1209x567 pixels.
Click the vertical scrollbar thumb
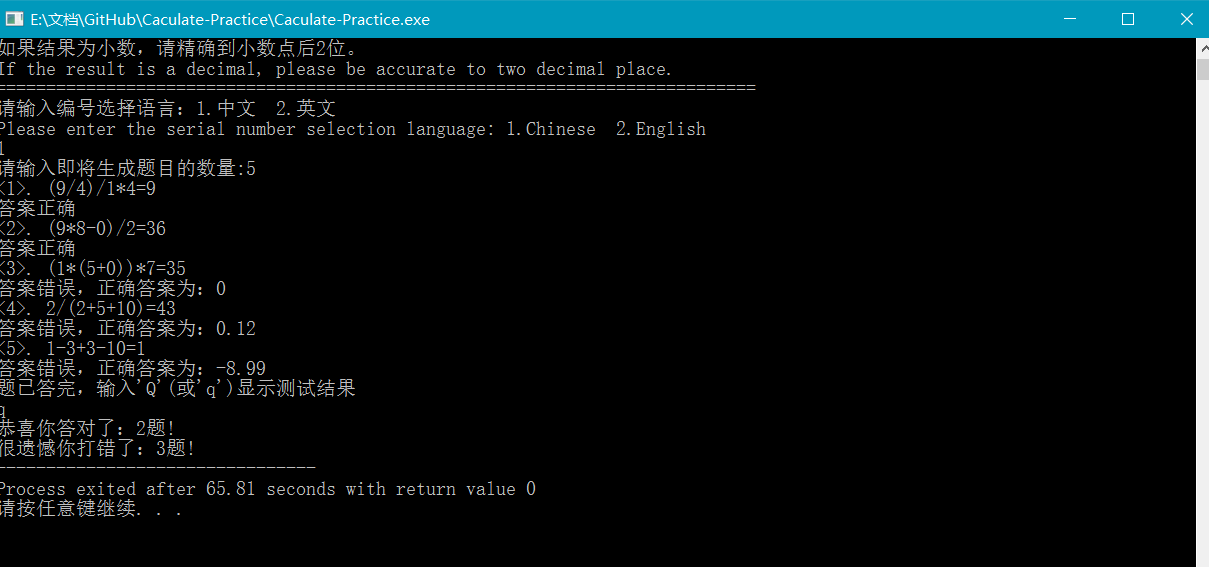click(x=1202, y=69)
